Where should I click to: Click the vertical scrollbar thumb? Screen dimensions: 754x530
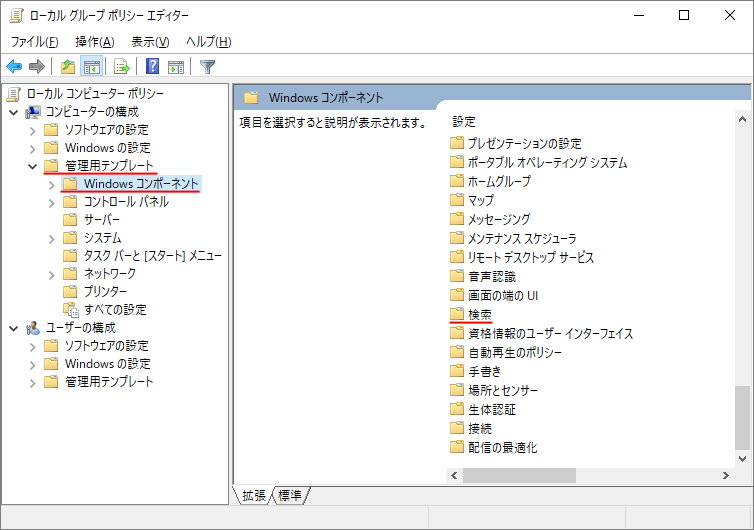(742, 418)
